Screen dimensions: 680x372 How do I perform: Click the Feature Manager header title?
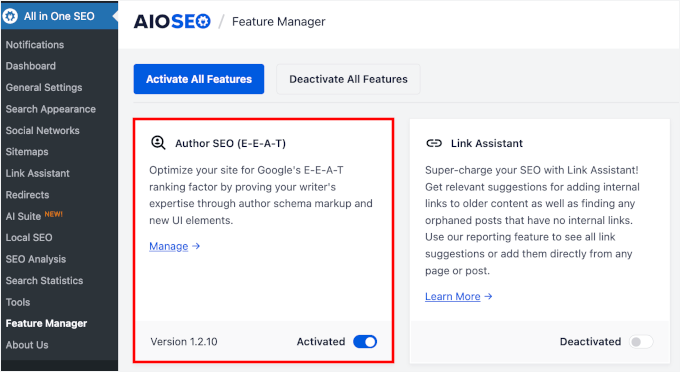tap(278, 22)
